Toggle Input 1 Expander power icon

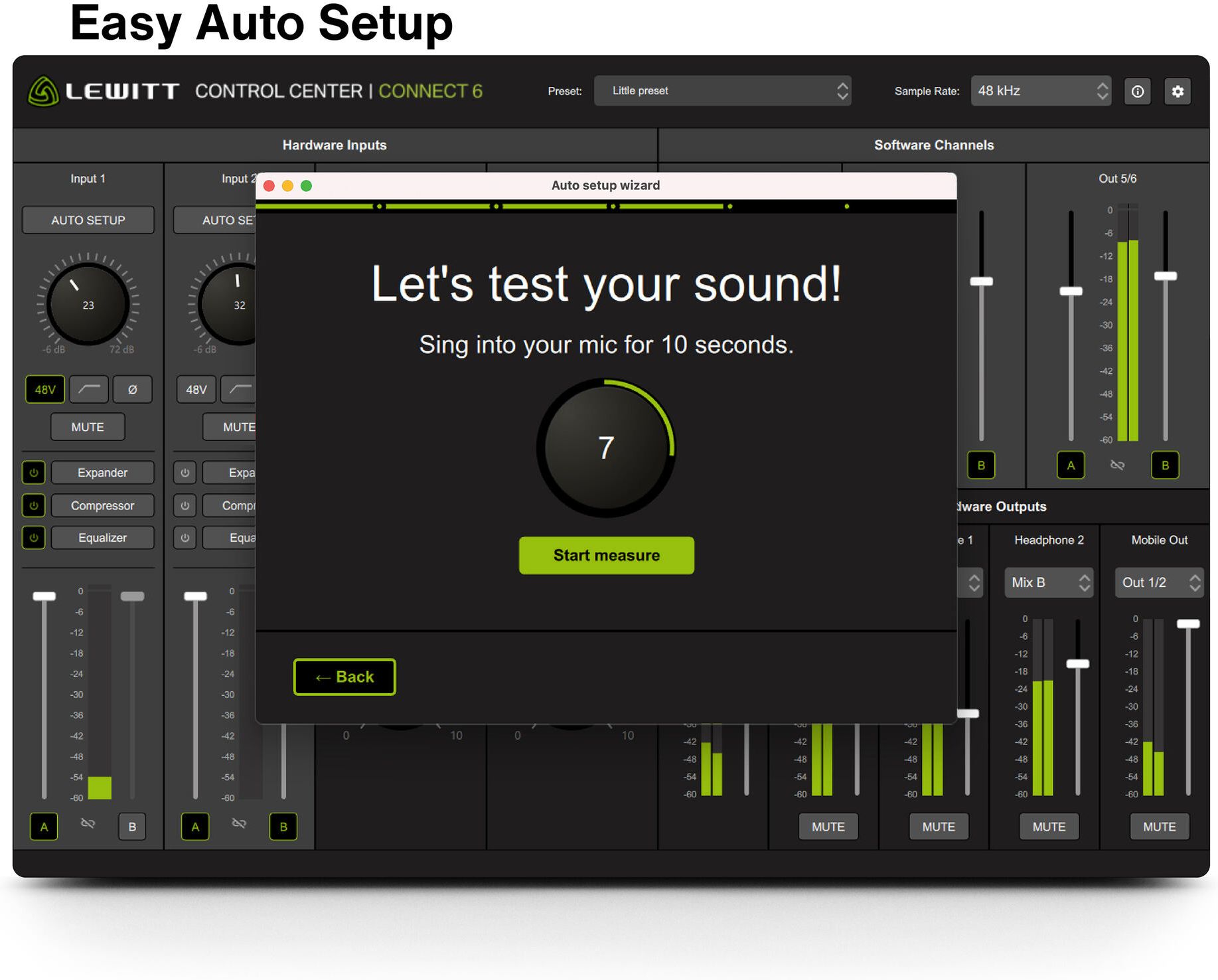(x=34, y=473)
